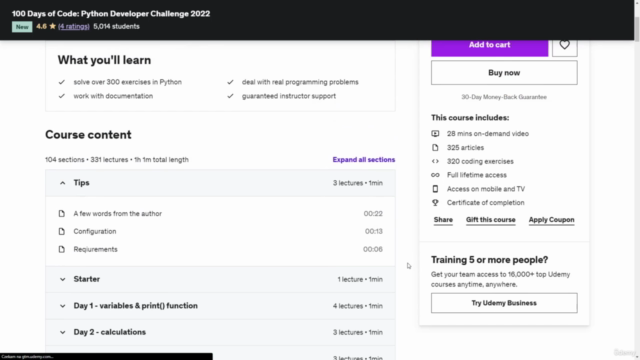Click the Share button
This screenshot has height=360, width=640.
pyautogui.click(x=443, y=220)
